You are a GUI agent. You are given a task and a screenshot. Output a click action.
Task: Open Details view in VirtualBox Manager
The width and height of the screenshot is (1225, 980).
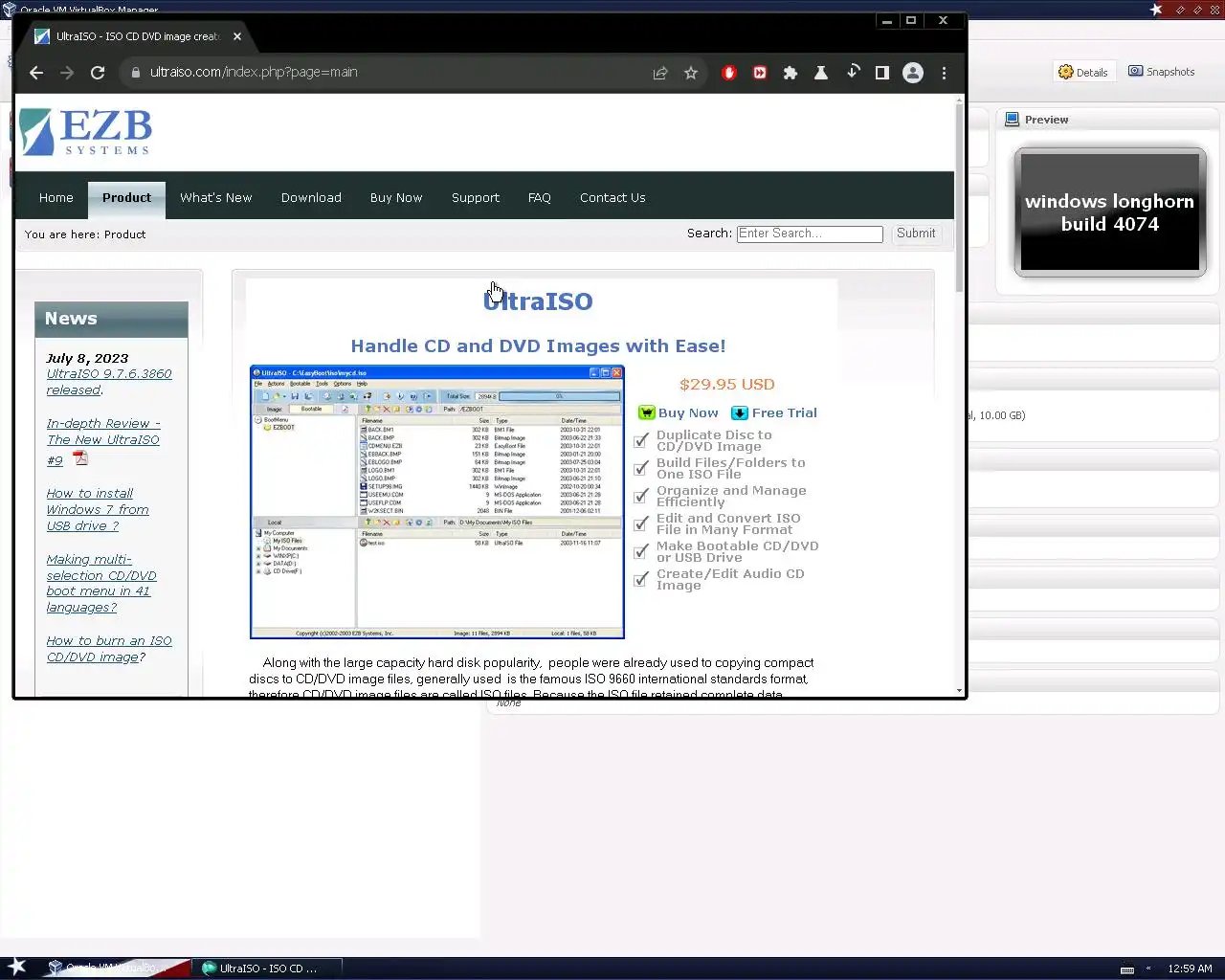click(1084, 72)
